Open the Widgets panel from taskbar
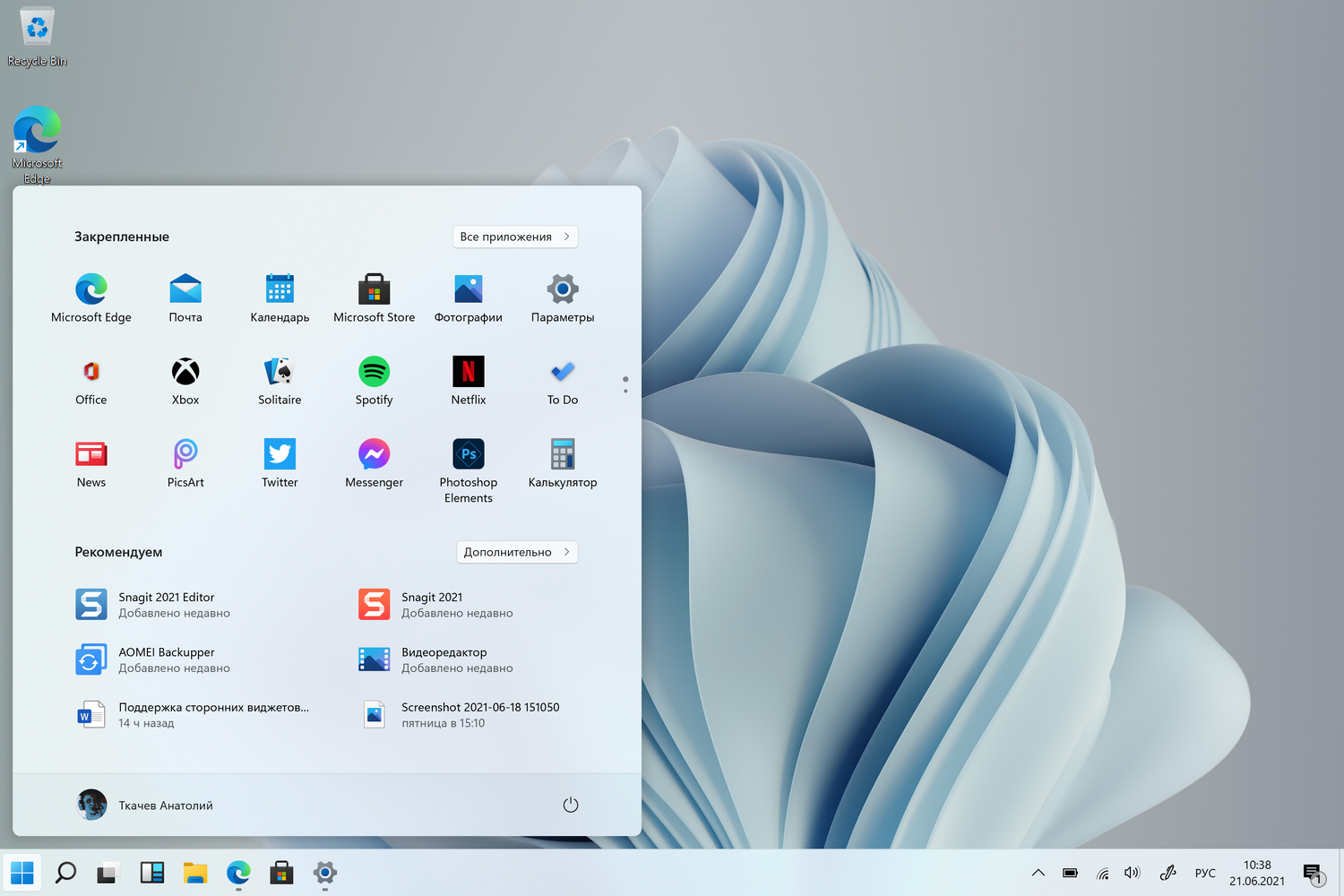 click(151, 872)
